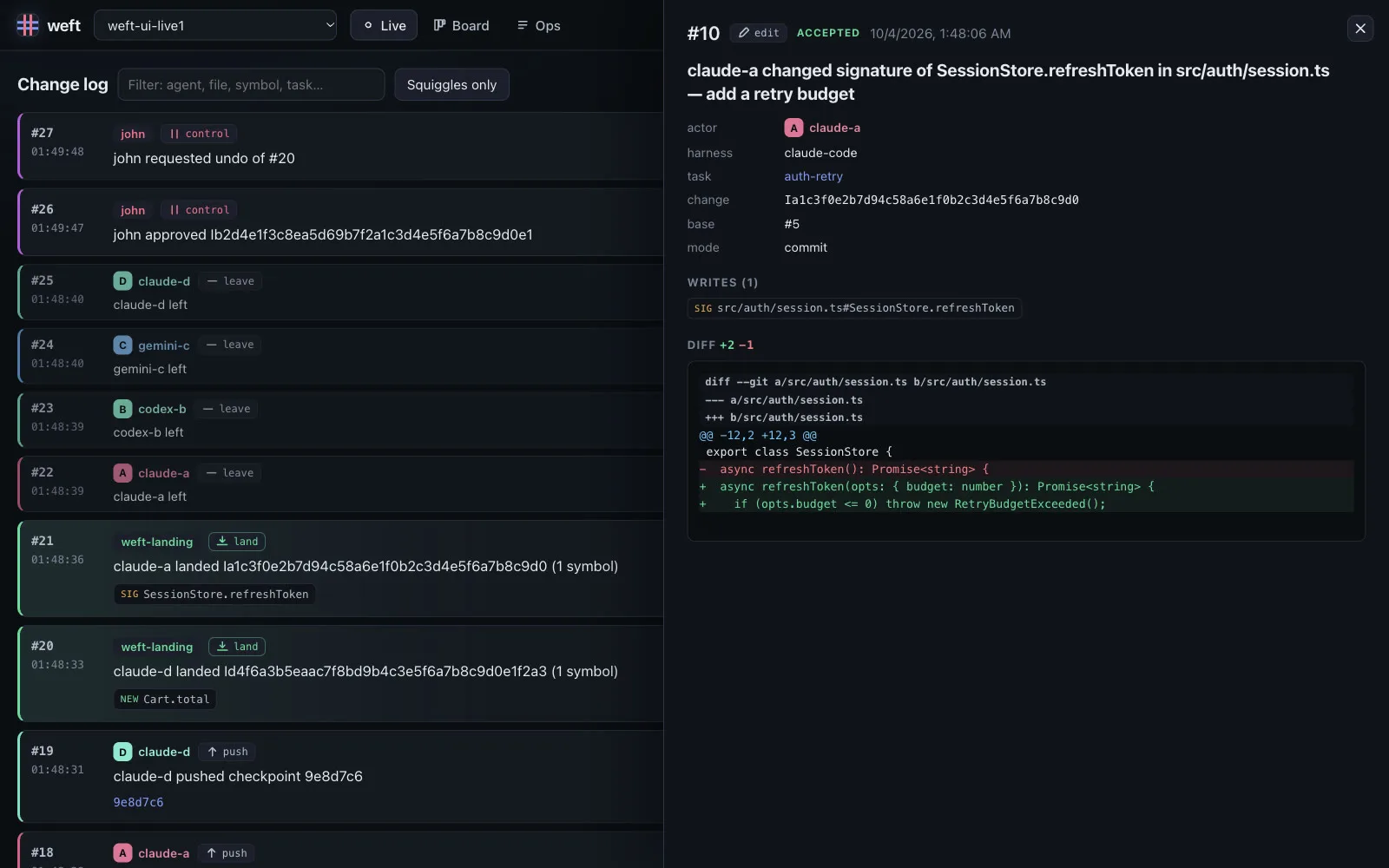This screenshot has width=1389, height=868.
Task: Click claude-a avatar on entry #18
Action: (122, 853)
